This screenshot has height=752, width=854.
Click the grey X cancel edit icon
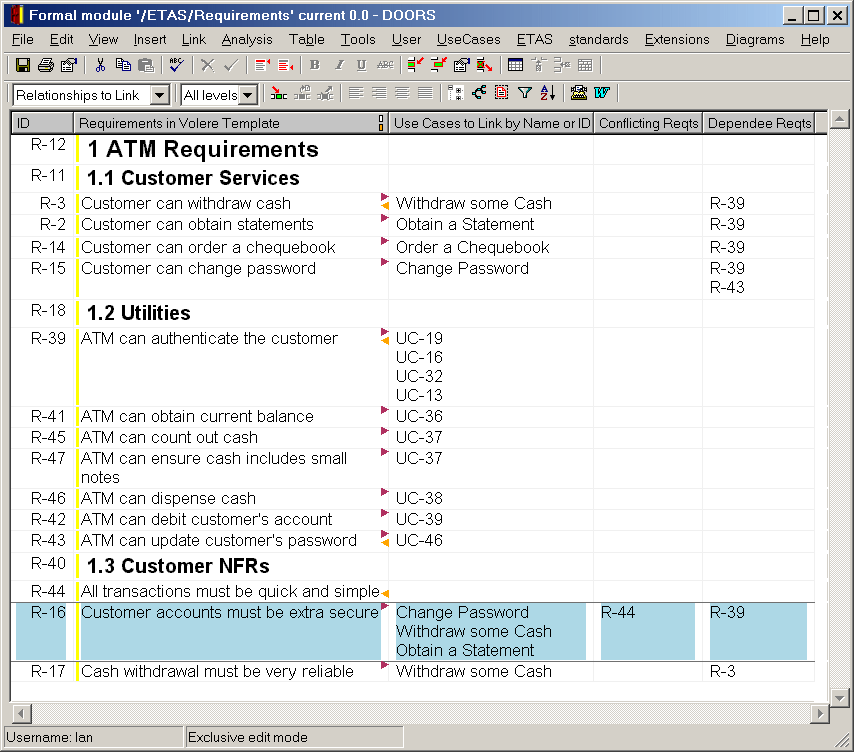coord(208,65)
